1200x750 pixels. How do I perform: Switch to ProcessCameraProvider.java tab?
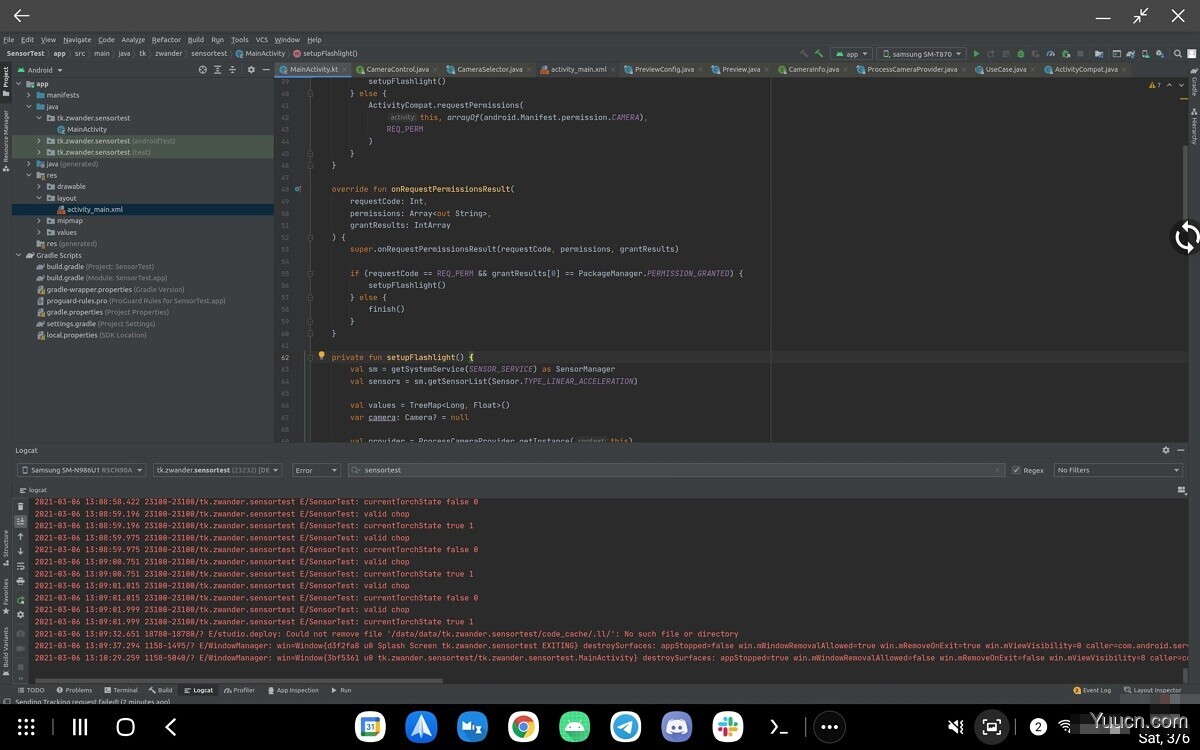tap(912, 70)
